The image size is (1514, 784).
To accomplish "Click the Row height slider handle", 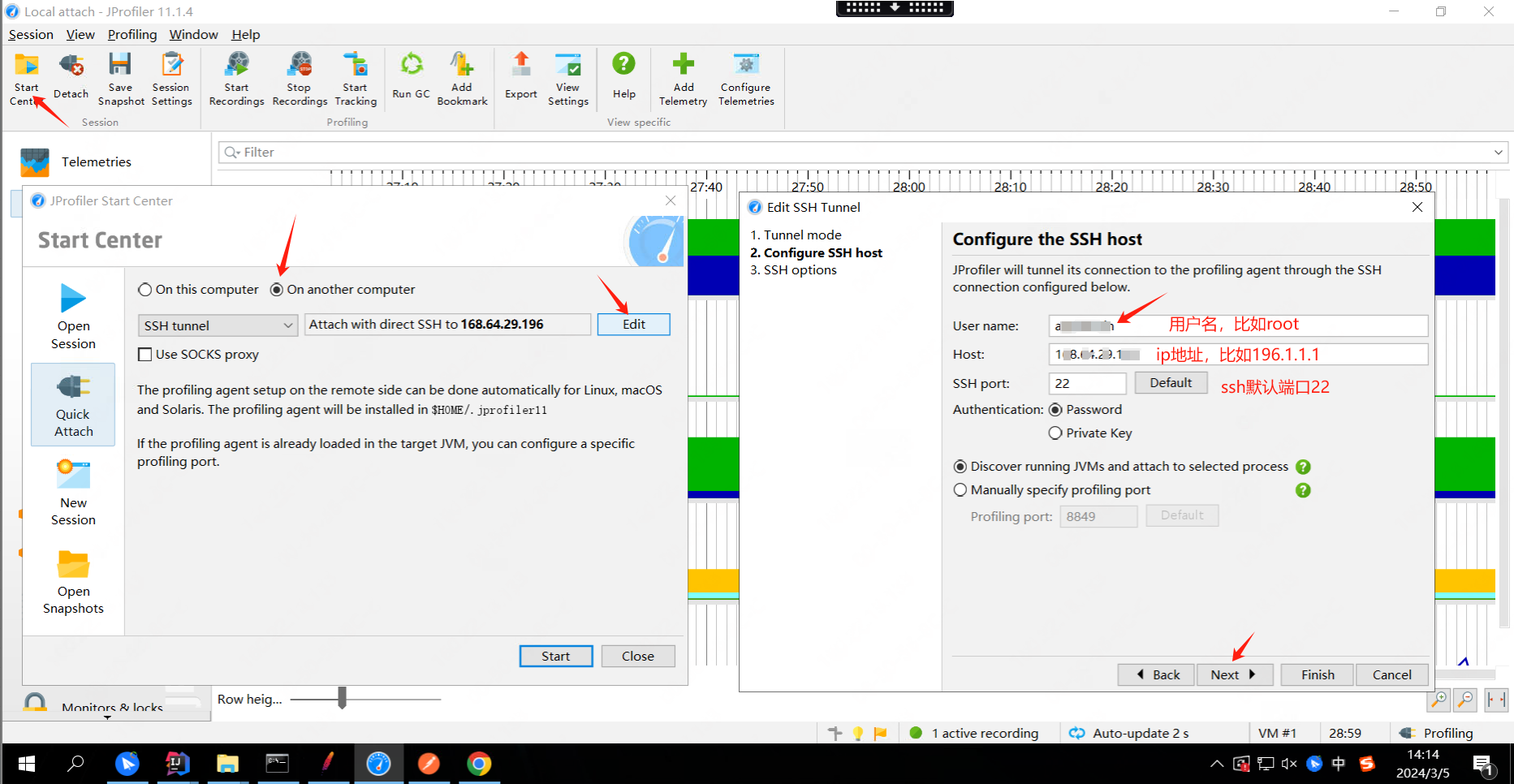I will coord(343,698).
